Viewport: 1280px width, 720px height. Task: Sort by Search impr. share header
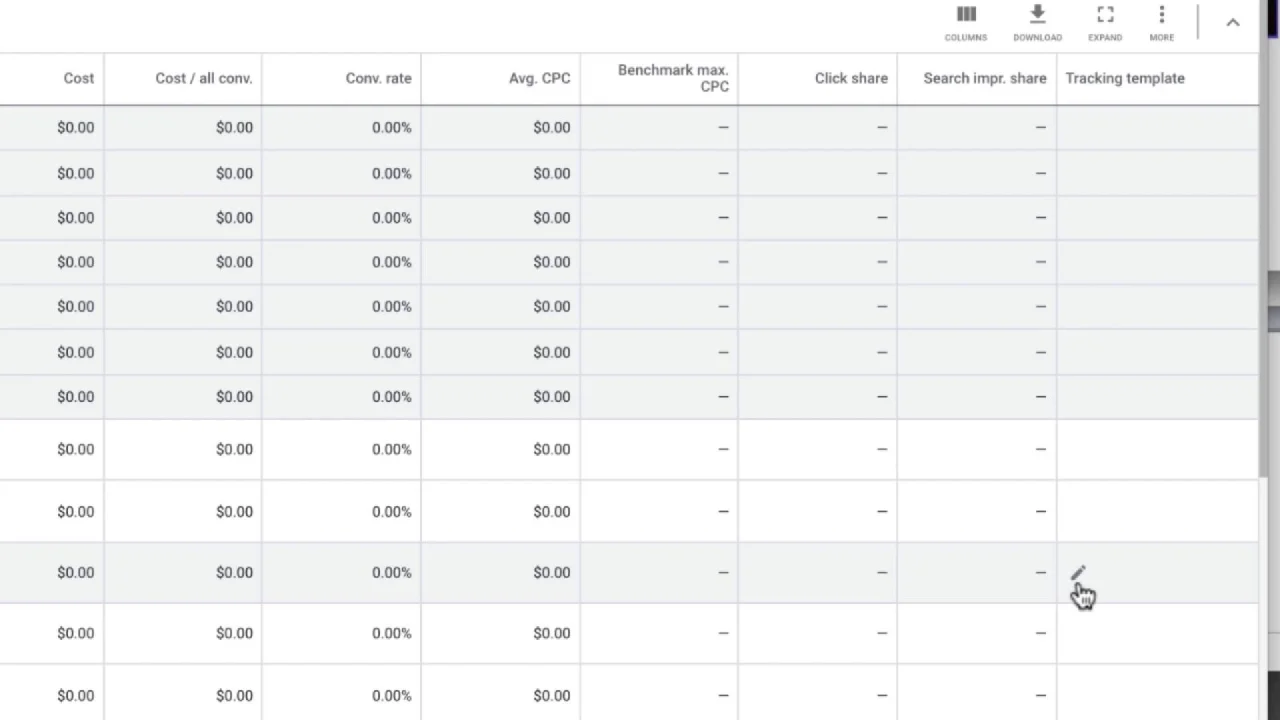point(984,78)
